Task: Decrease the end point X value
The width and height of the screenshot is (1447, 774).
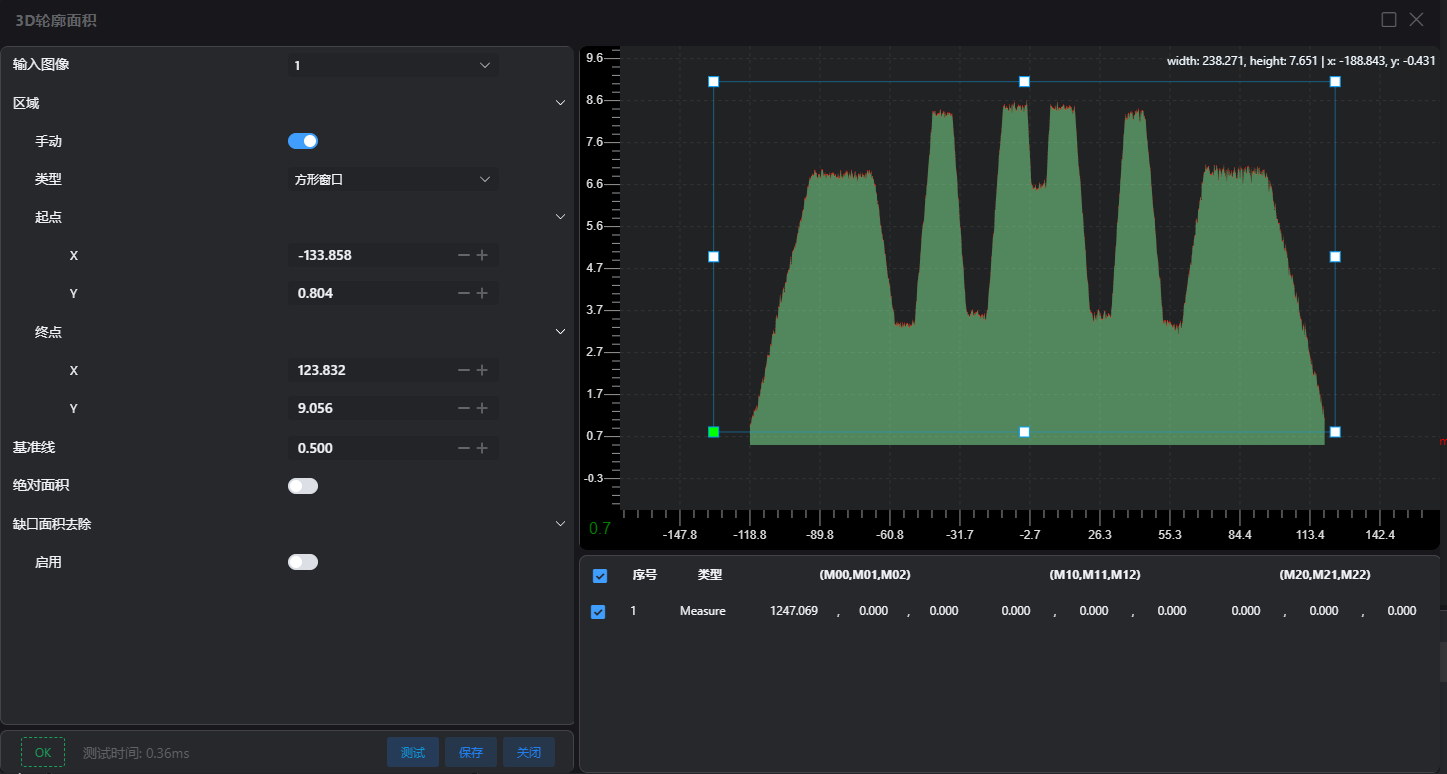Action: click(464, 370)
